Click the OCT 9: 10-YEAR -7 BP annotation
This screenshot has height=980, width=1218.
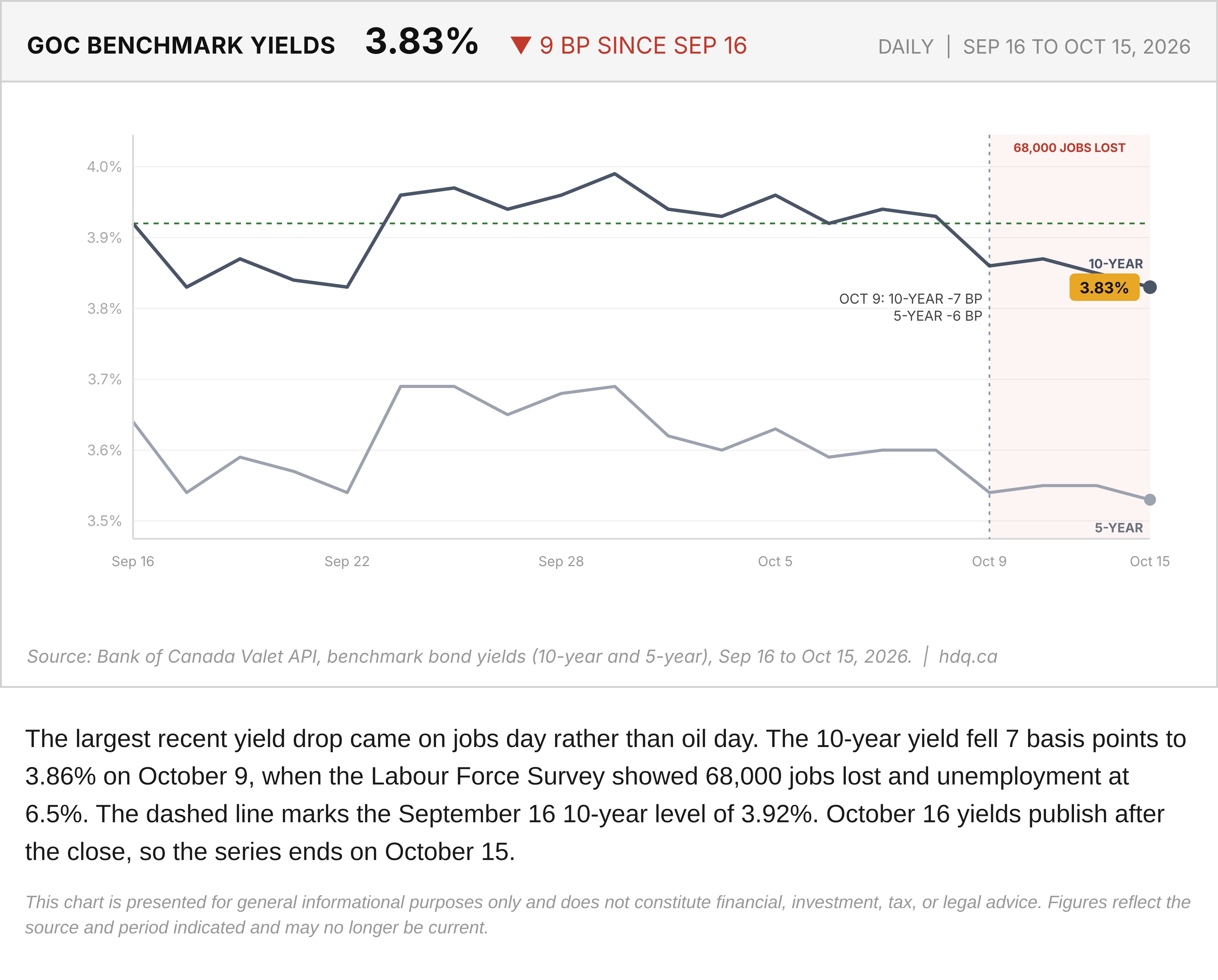(x=911, y=299)
